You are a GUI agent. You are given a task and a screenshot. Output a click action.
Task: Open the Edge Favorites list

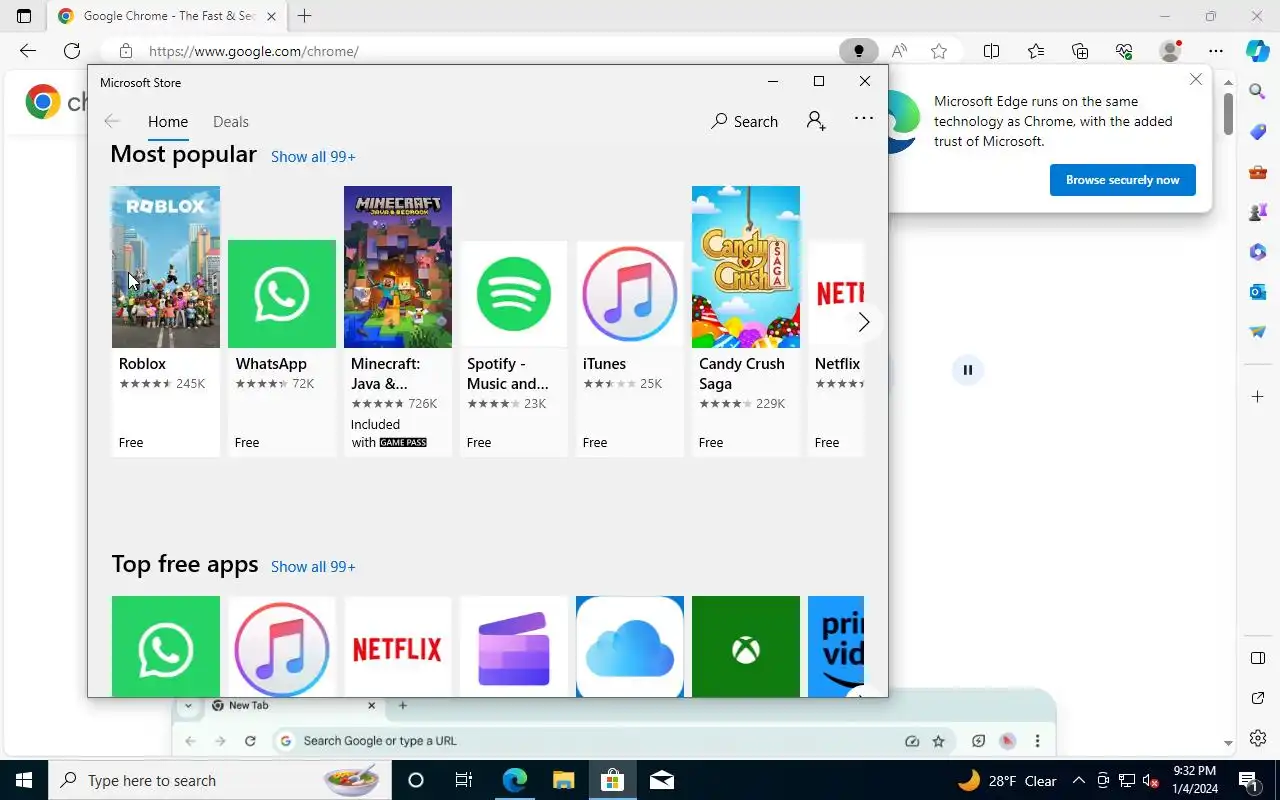click(1036, 51)
